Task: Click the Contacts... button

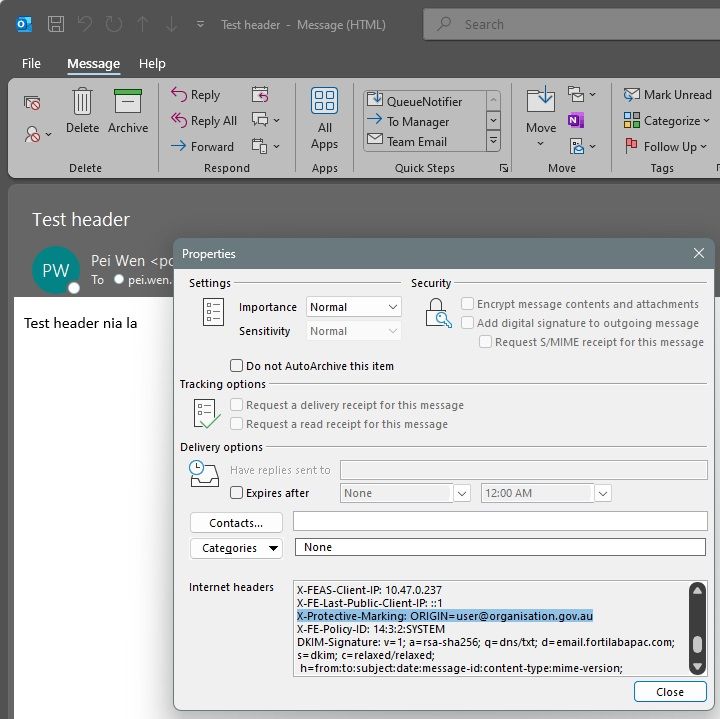Action: point(236,522)
